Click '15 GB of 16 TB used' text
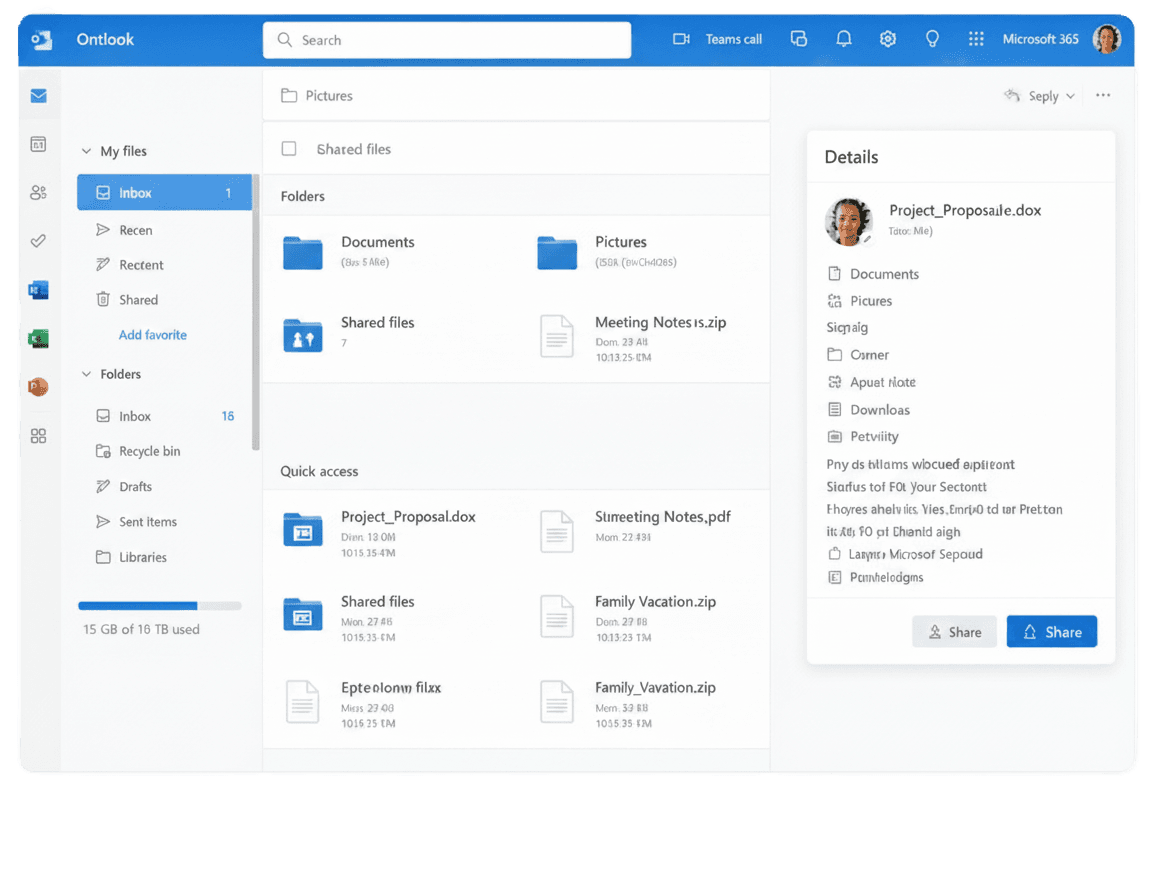This screenshot has width=1152, height=896. click(x=141, y=629)
